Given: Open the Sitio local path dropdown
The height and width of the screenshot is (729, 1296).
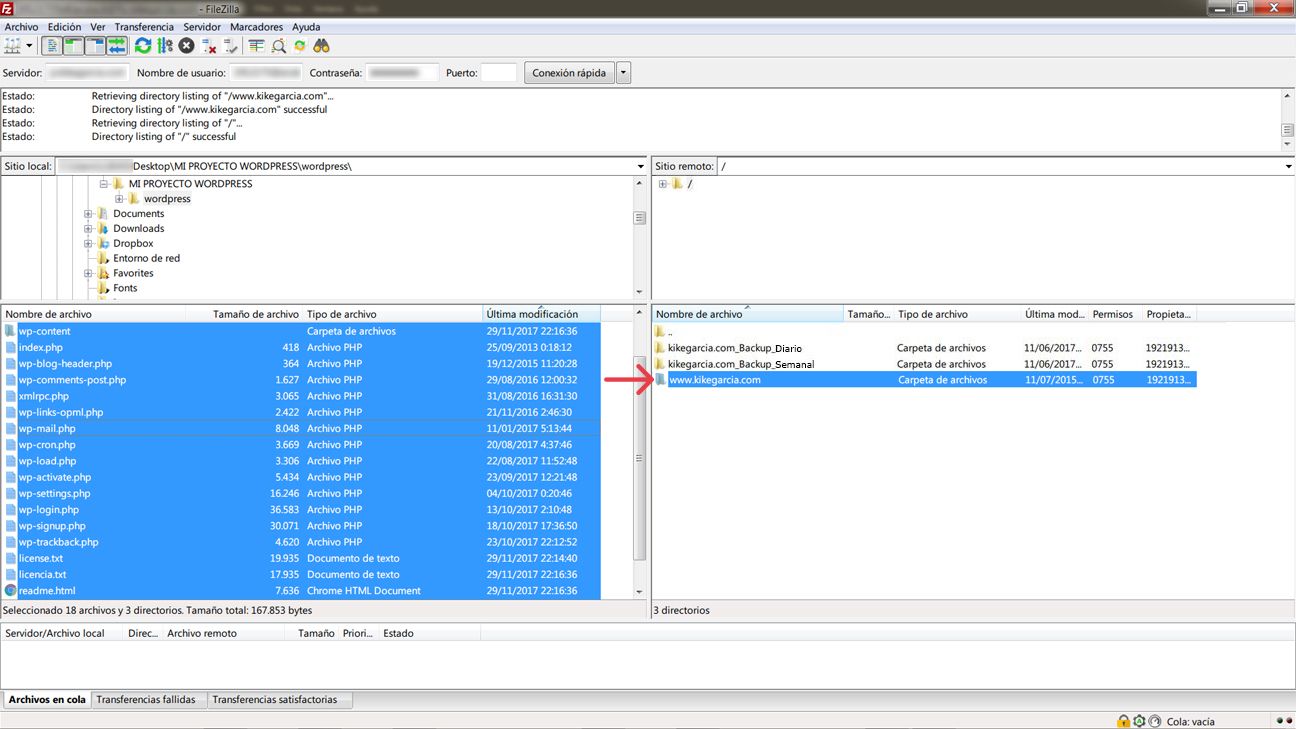Looking at the screenshot, I should (x=640, y=166).
